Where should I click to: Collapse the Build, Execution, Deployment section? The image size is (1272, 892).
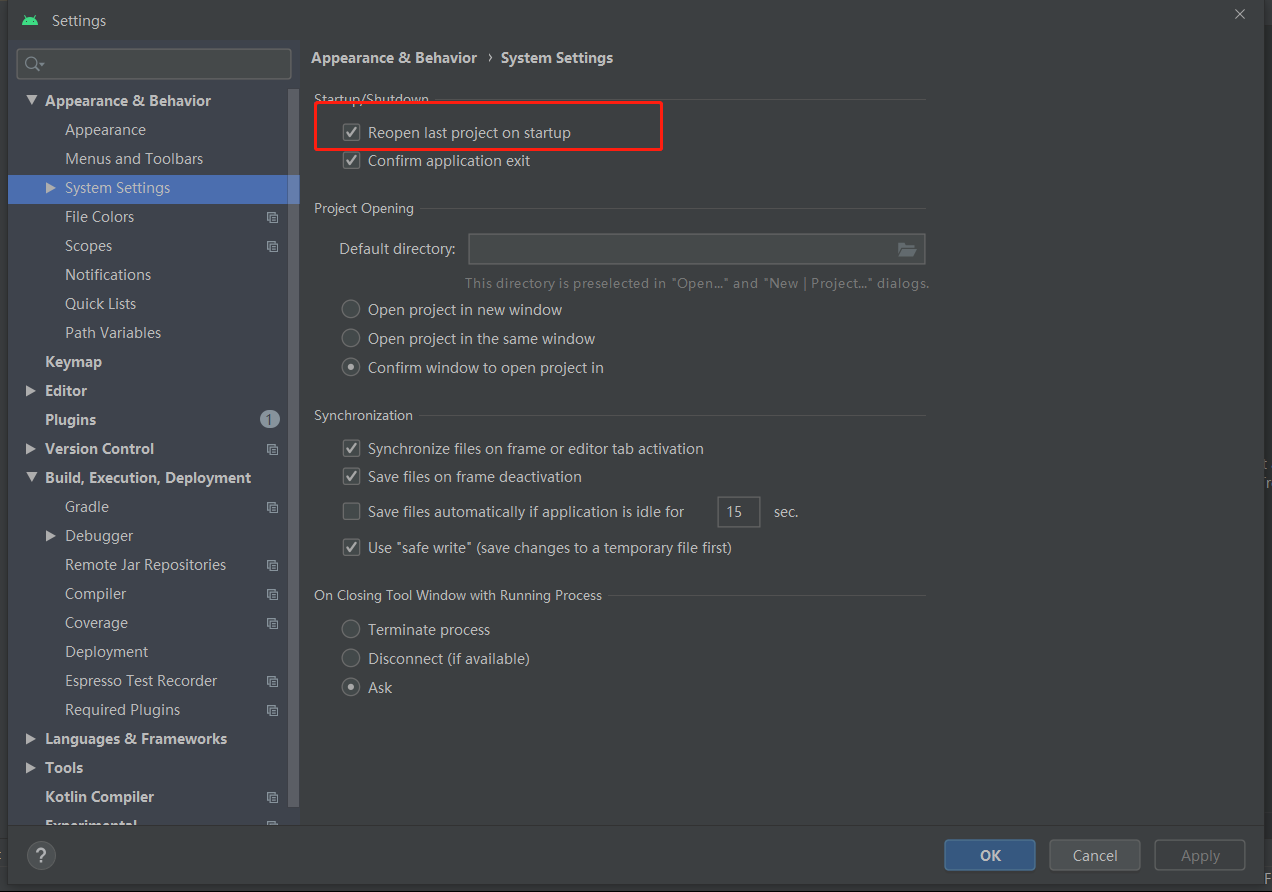[30, 477]
